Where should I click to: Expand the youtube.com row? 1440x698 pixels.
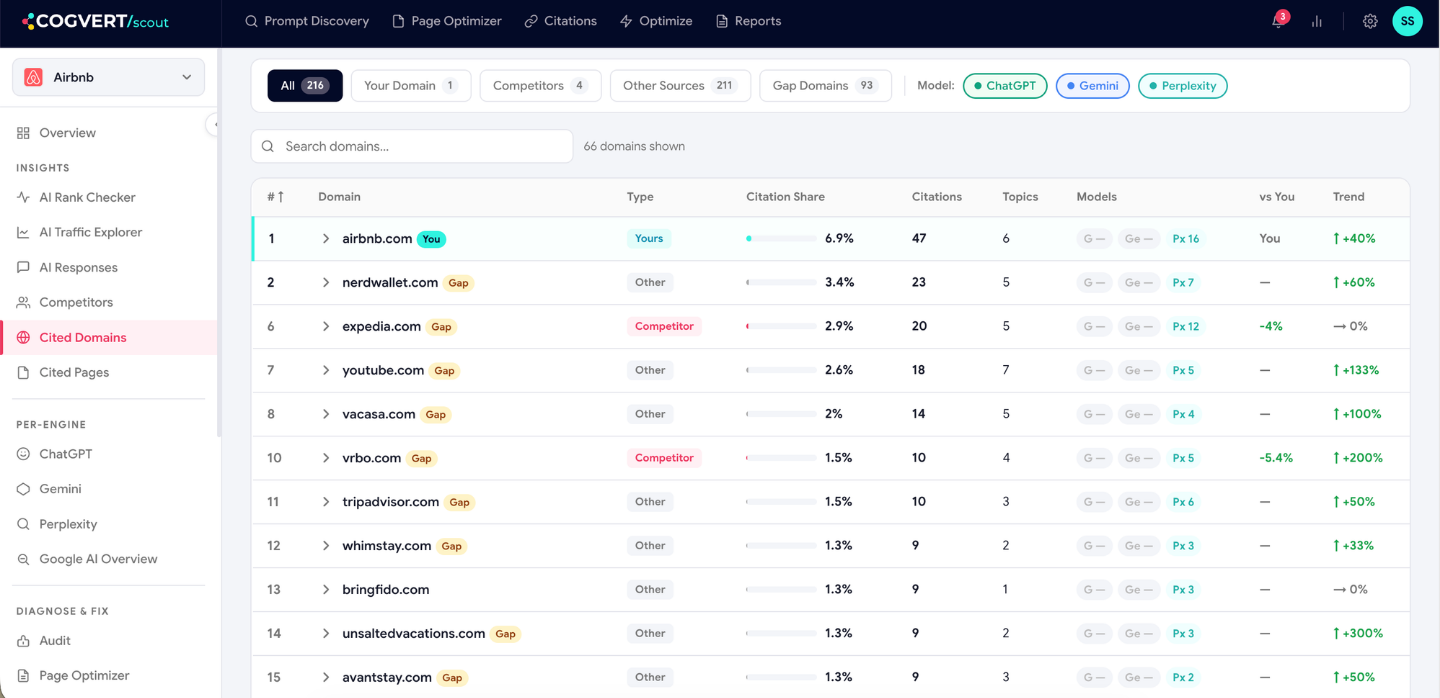pos(326,371)
